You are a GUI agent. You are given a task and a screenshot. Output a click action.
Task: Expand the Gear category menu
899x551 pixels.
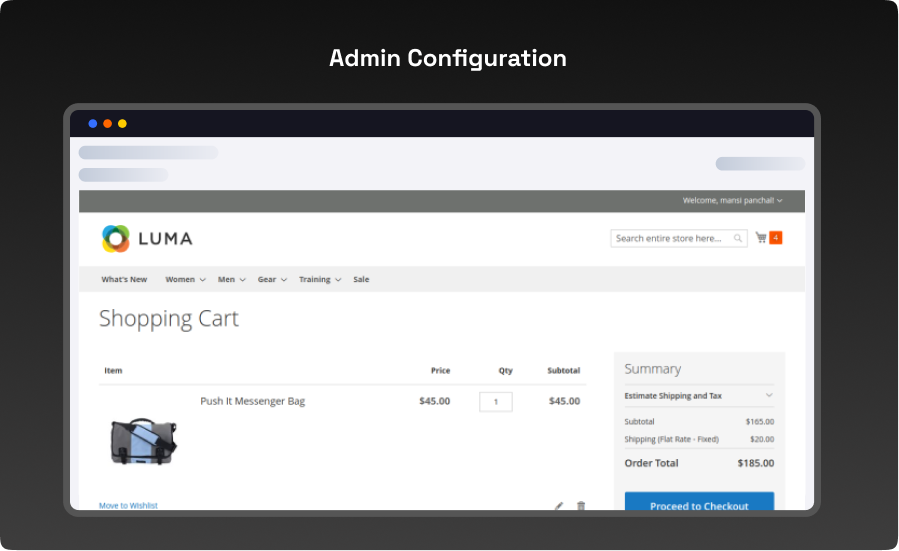tap(272, 280)
